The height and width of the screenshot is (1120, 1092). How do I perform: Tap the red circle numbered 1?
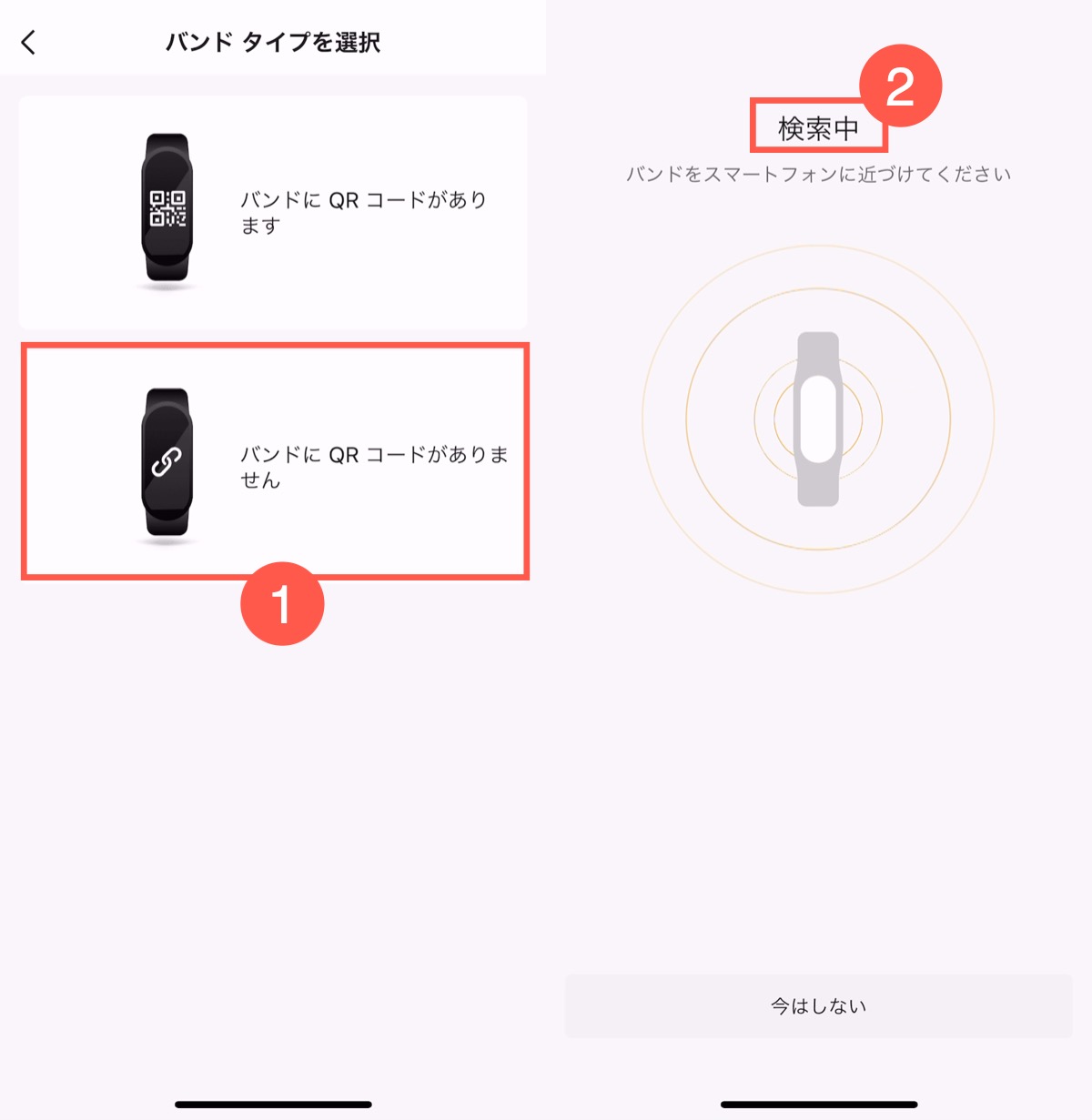[282, 603]
